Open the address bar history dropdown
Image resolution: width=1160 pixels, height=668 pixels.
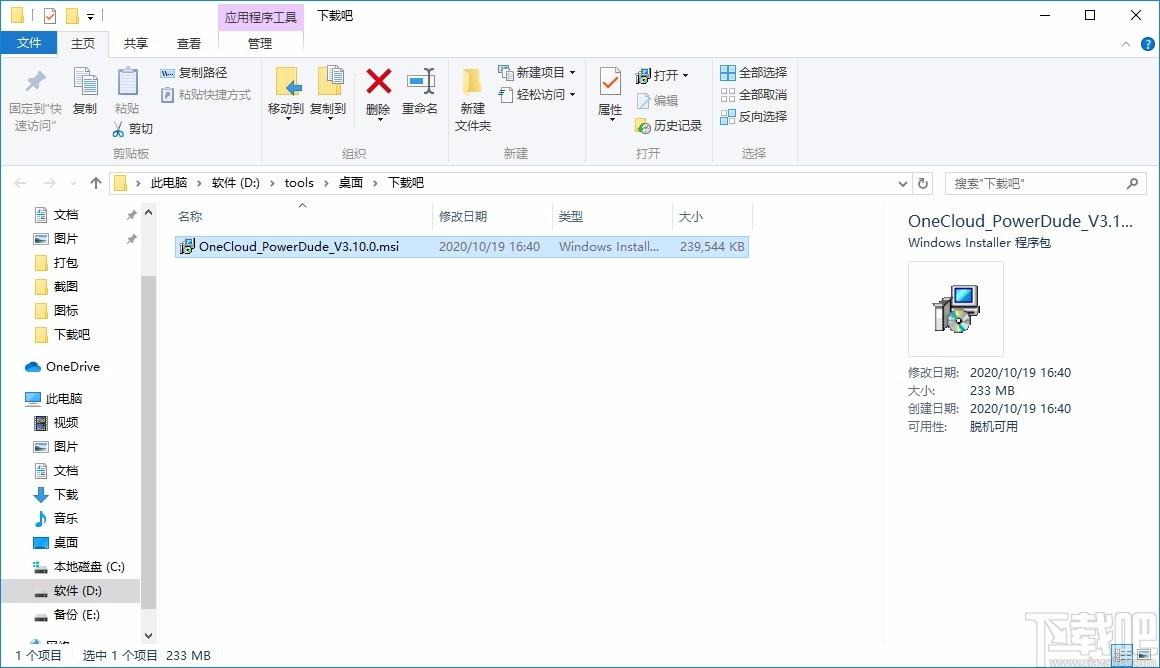tap(903, 183)
